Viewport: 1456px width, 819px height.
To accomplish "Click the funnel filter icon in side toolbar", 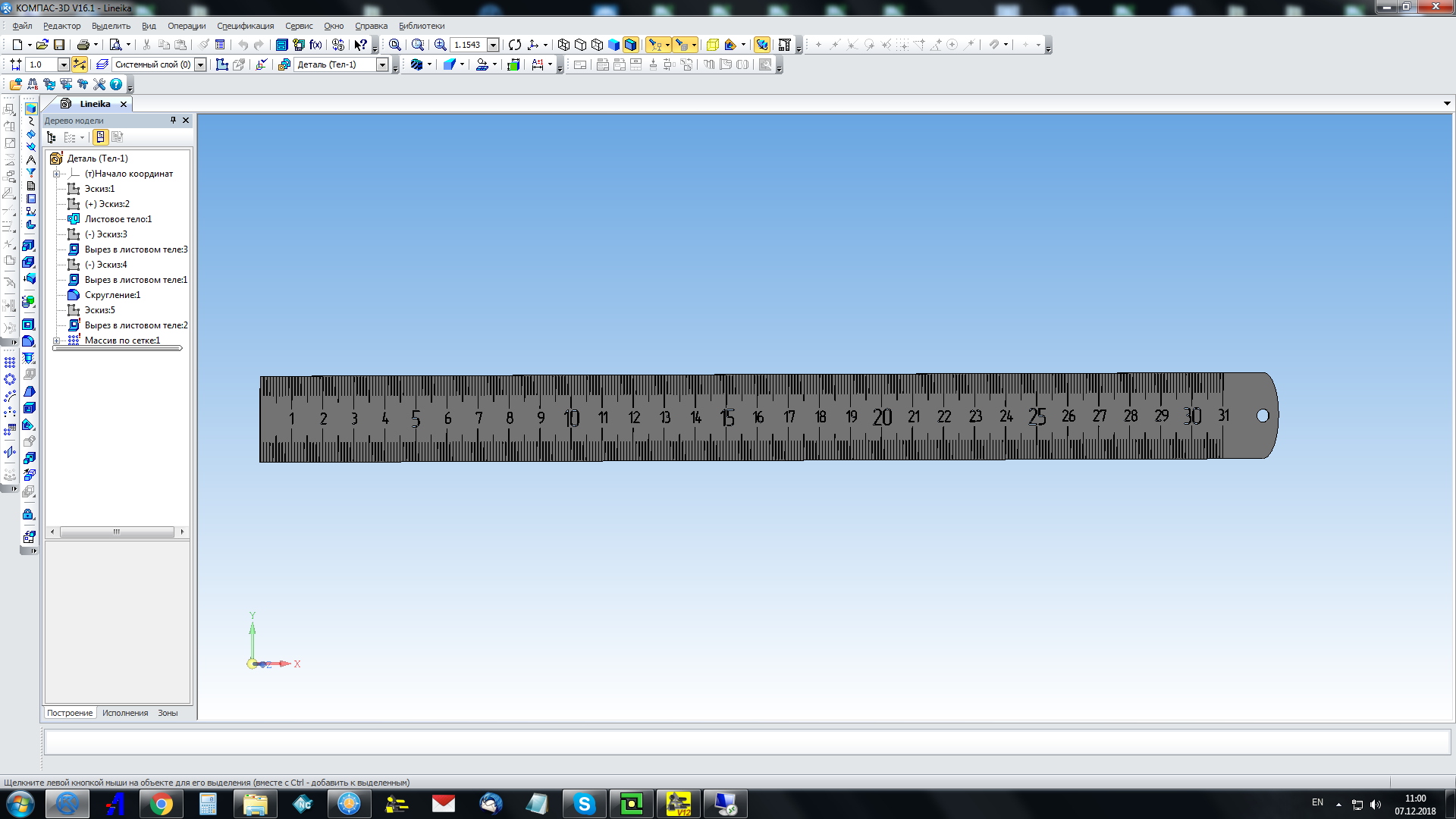I will pyautogui.click(x=30, y=173).
